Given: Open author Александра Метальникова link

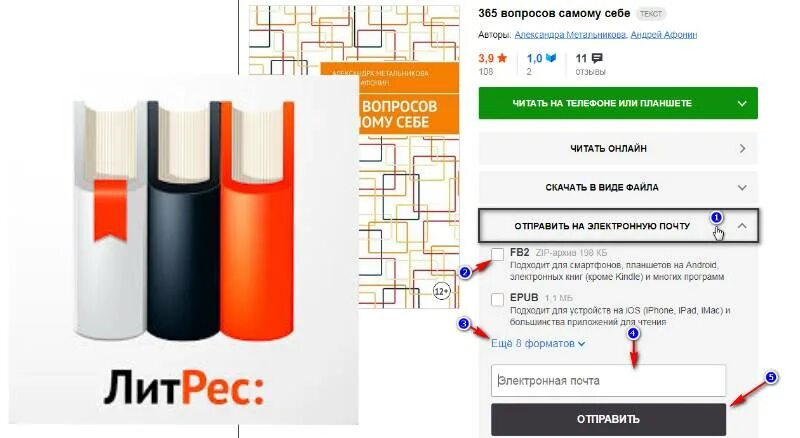Looking at the screenshot, I should [x=570, y=35].
